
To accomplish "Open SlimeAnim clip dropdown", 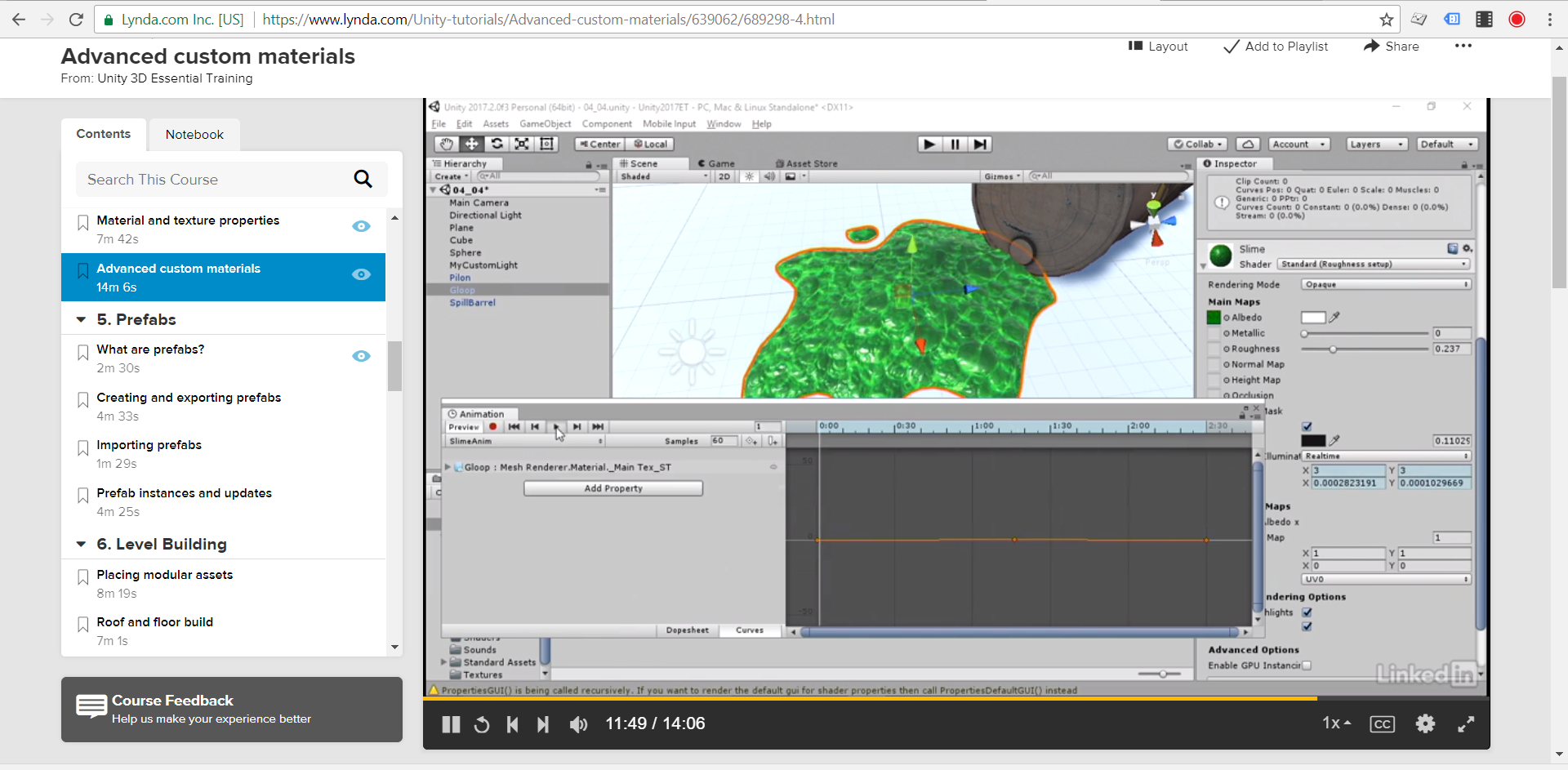I will (x=525, y=441).
